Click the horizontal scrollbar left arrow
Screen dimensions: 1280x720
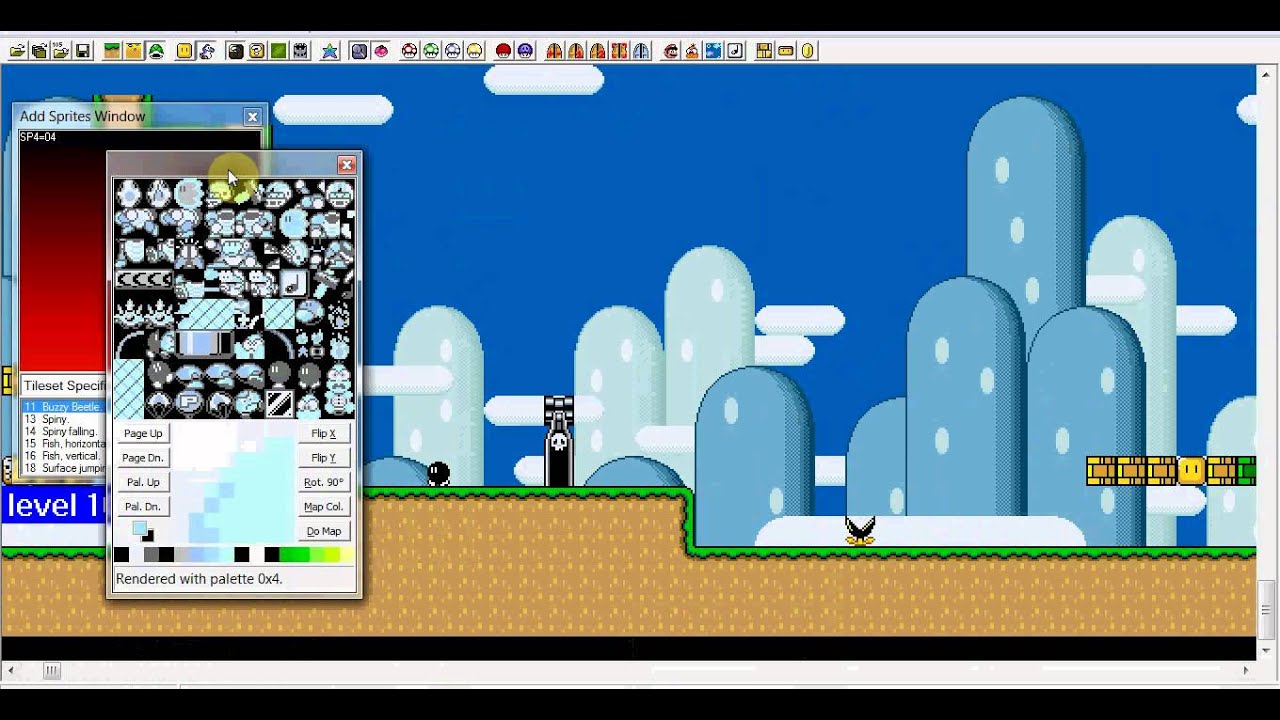10,671
